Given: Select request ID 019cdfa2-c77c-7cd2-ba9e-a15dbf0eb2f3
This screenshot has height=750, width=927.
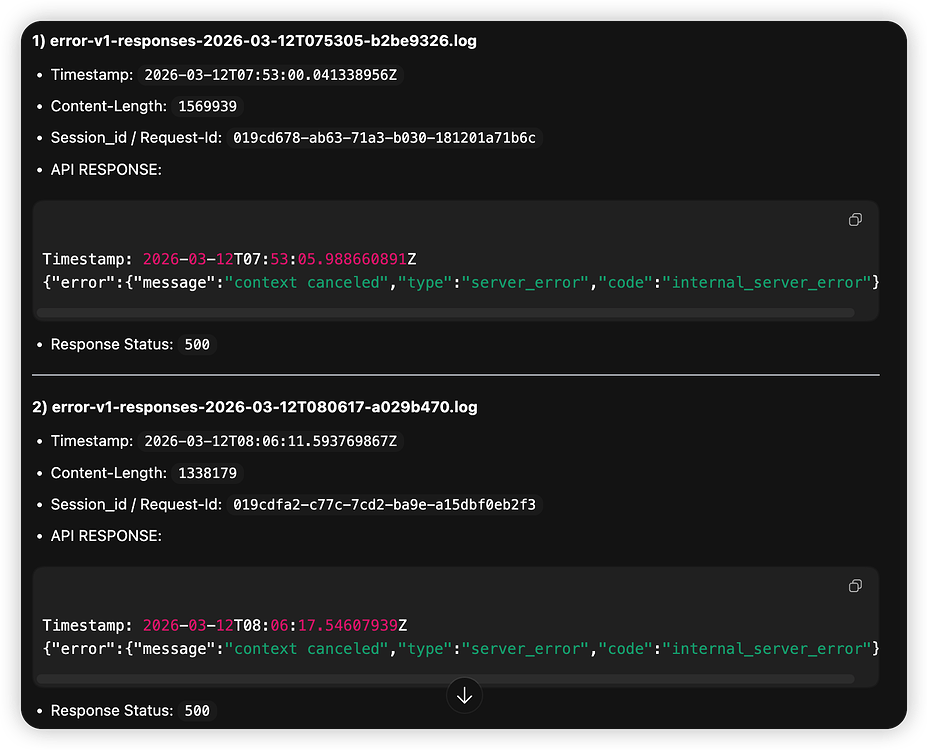Looking at the screenshot, I should [x=384, y=504].
